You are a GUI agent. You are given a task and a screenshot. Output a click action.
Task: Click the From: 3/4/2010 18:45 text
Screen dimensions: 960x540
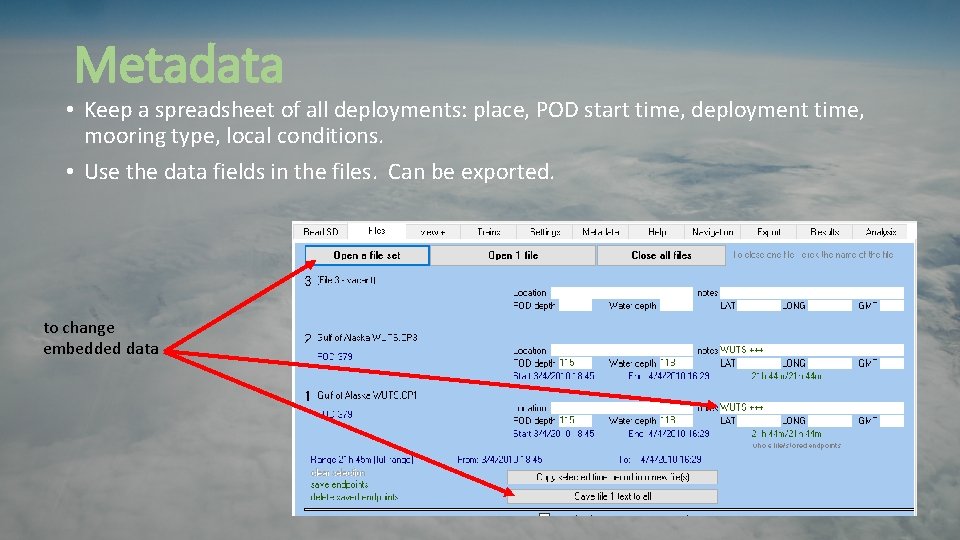[500, 459]
